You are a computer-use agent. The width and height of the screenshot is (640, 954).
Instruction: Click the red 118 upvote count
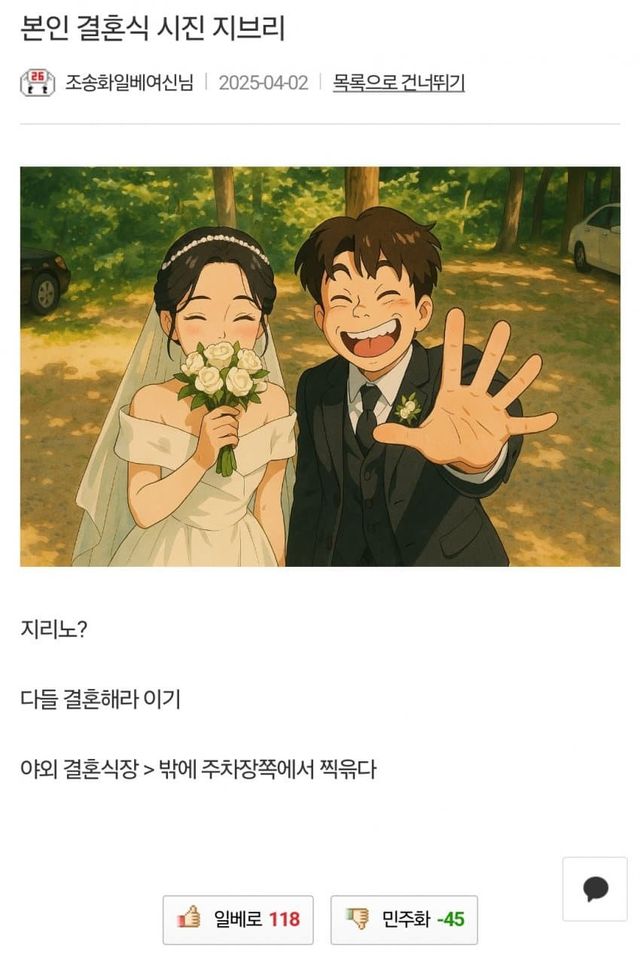click(x=285, y=919)
